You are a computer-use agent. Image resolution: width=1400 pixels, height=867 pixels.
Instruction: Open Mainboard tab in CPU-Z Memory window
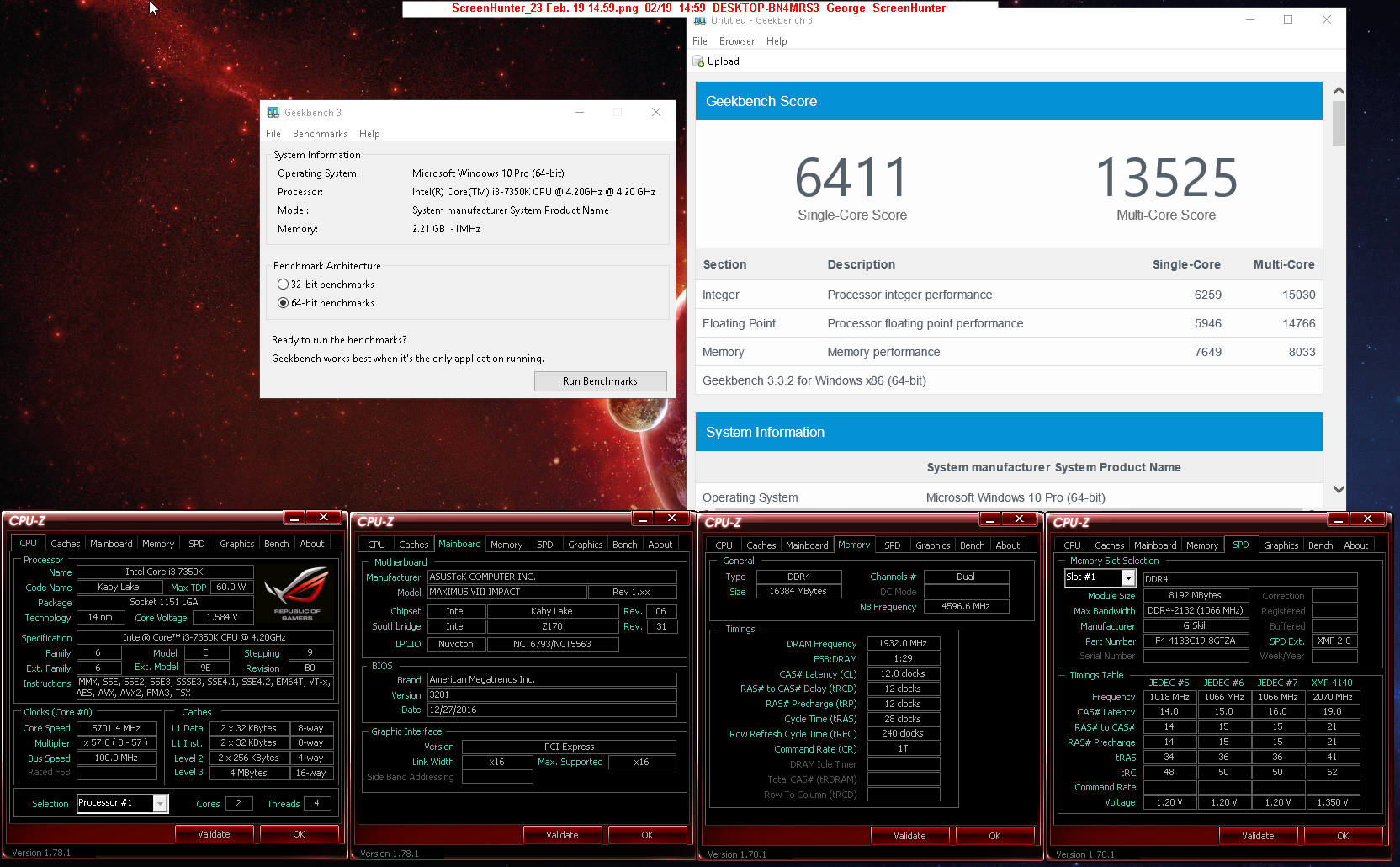point(808,545)
